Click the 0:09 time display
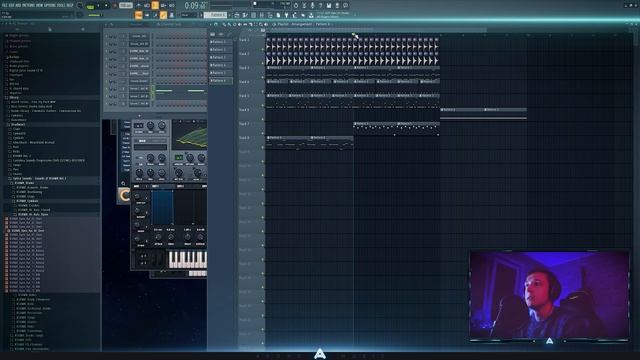The width and height of the screenshot is (640, 360). point(196,6)
